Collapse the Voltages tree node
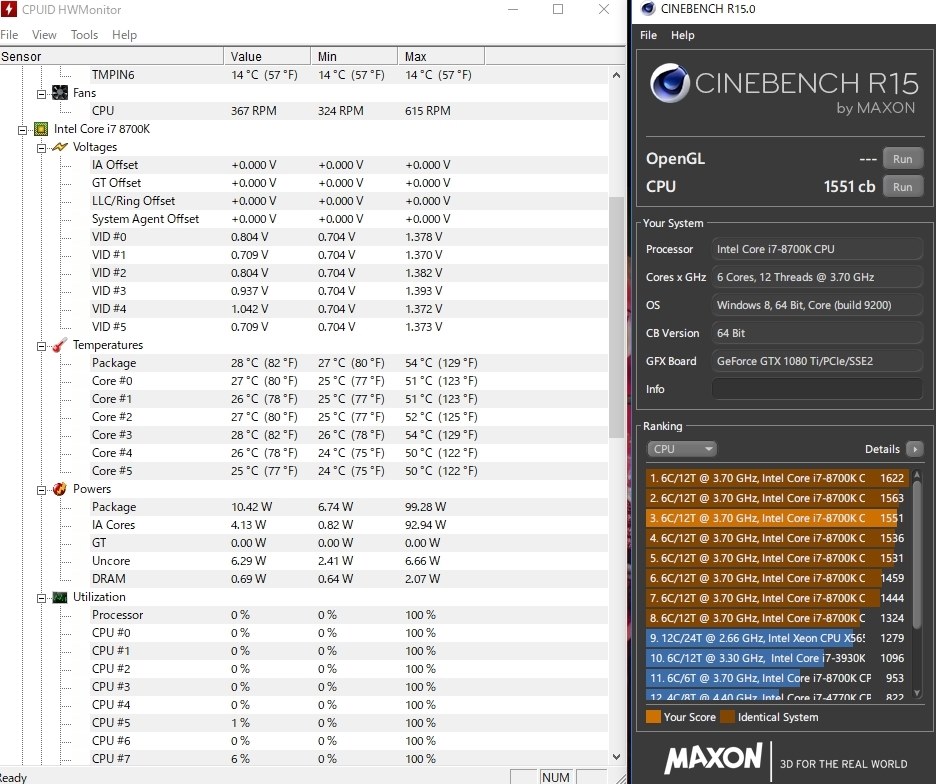 click(41, 147)
